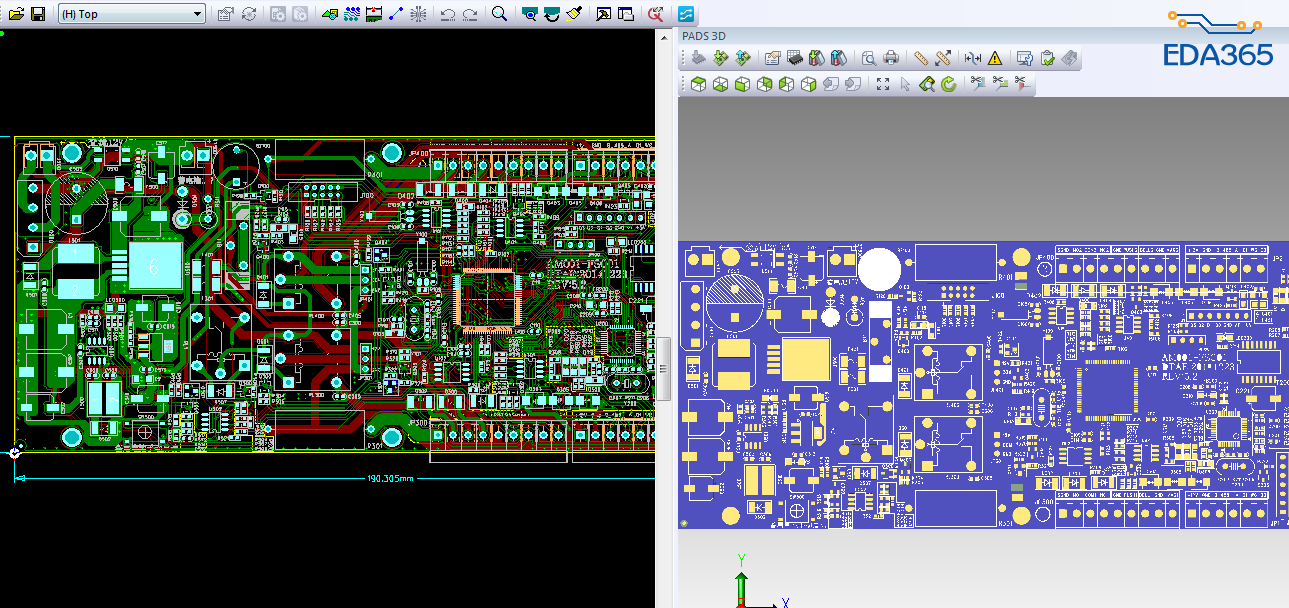Expand the (H) Top layer dropdown
1289x608 pixels.
197,14
